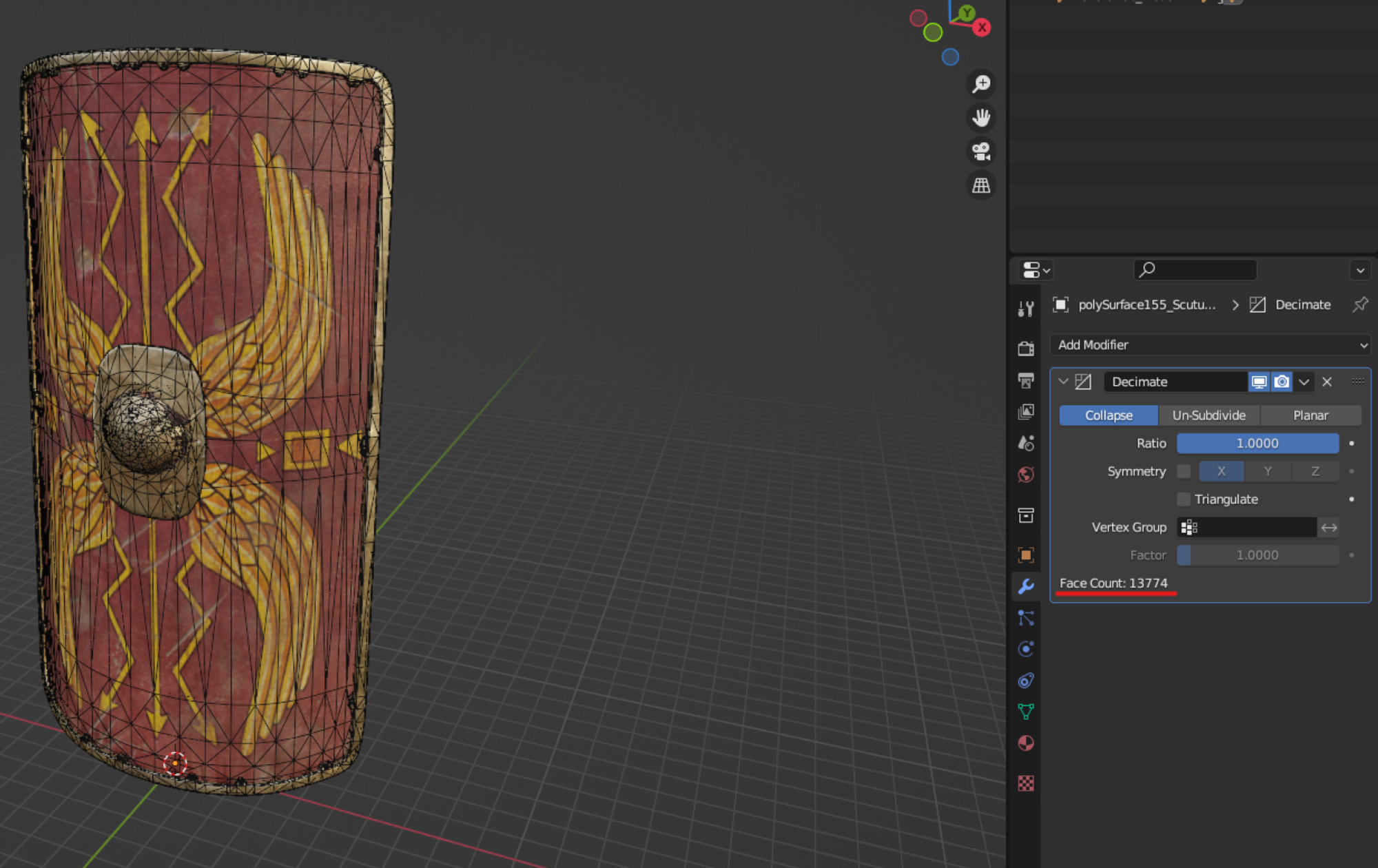This screenshot has width=1378, height=868.
Task: Collapse the Decimate modifier panel
Action: point(1063,381)
